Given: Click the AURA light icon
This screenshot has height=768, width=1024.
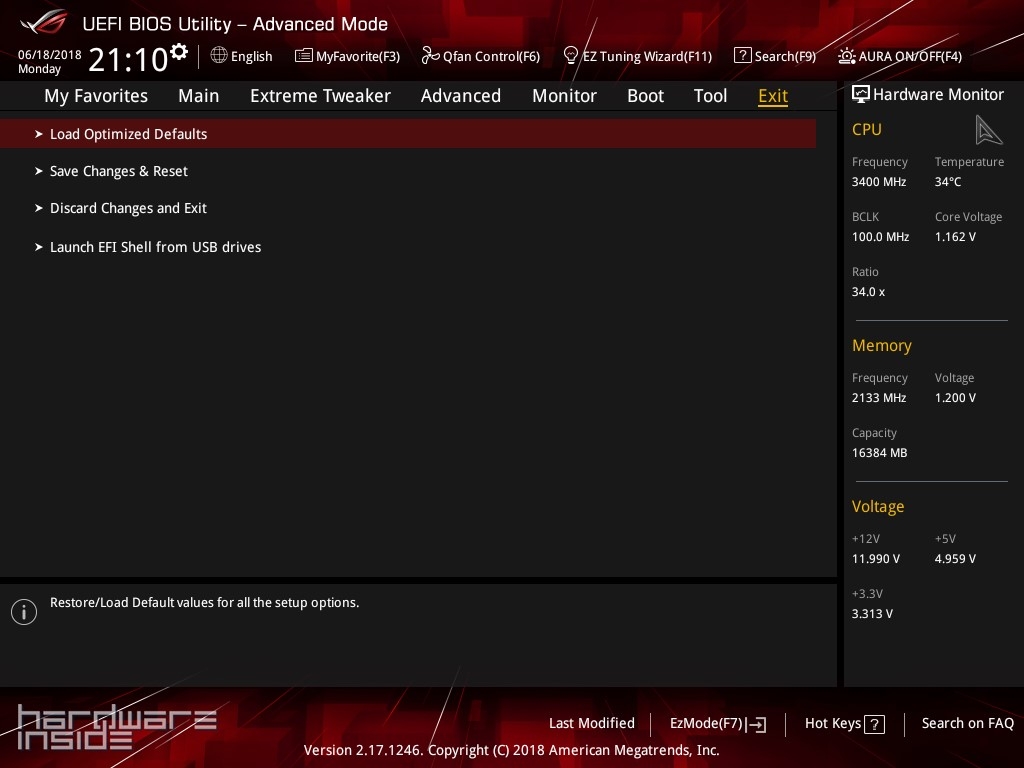Looking at the screenshot, I should pyautogui.click(x=846, y=56).
